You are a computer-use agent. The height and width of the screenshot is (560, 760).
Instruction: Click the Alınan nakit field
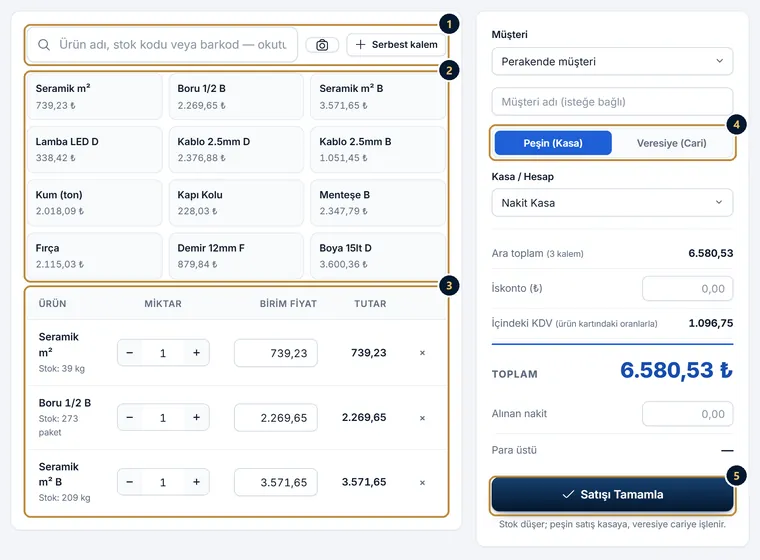click(x=687, y=414)
